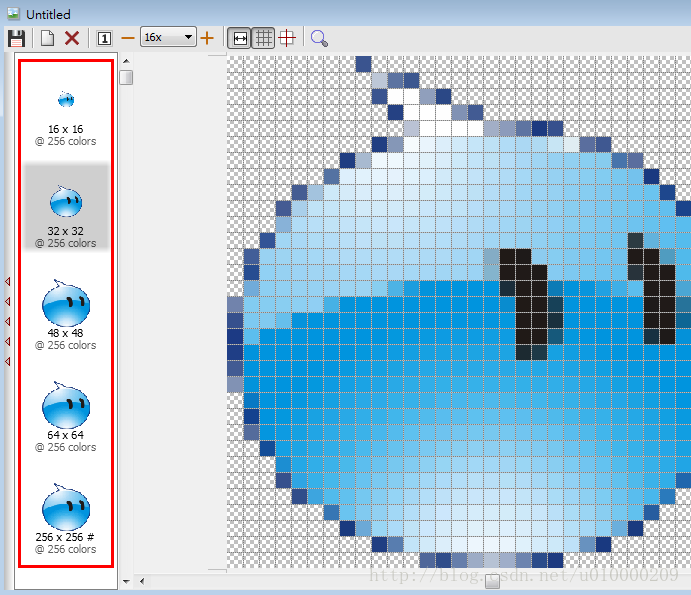Click the bottom red triangle panel marker
691x595 pixels.
pos(7,361)
